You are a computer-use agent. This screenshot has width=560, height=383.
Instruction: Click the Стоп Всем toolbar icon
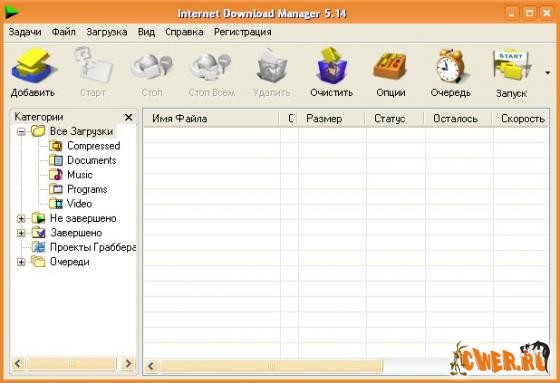click(211, 66)
